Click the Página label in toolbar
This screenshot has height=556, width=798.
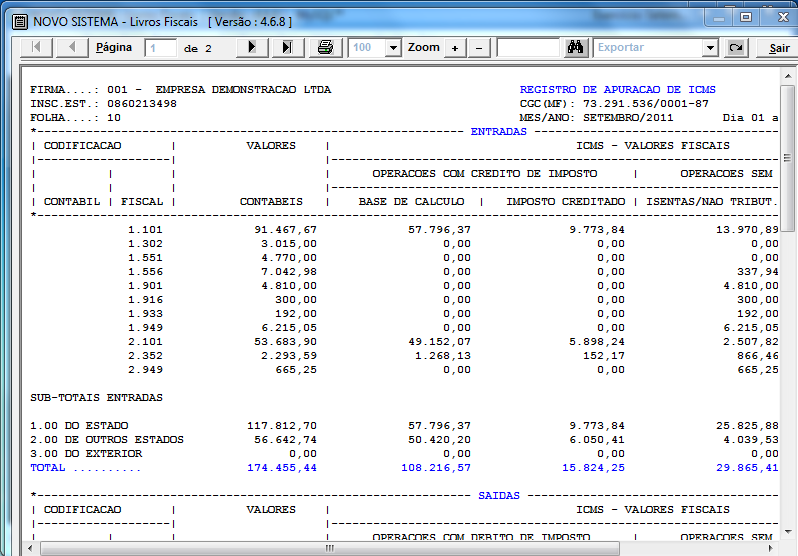tap(114, 47)
